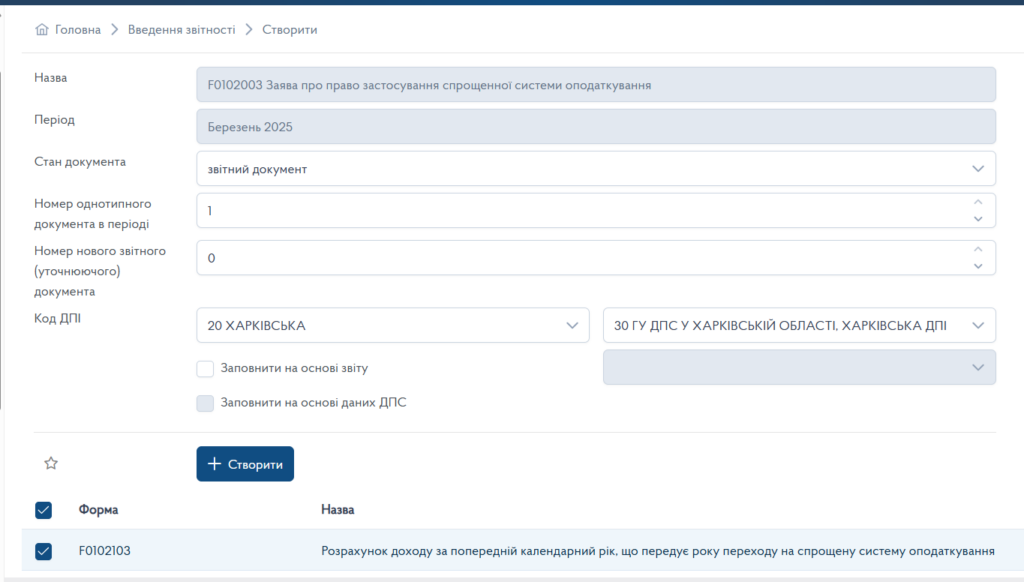Viewport: 1024px width, 582px height.
Task: Open the 'ГУ ДПС У ХАРКІВСЬКІЙ ОБЛАСТІ' dropdown
Action: tap(799, 325)
